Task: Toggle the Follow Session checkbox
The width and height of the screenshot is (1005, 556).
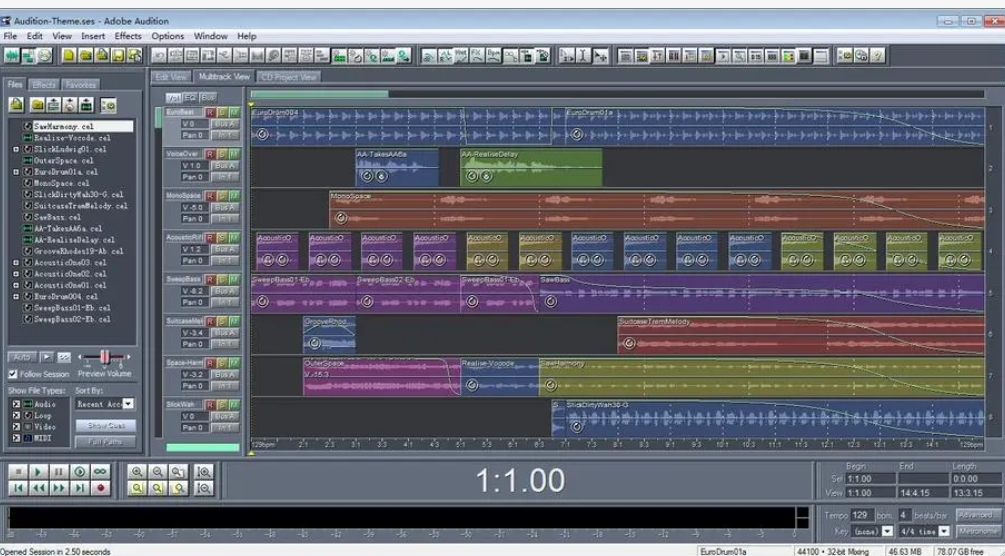Action: [x=13, y=373]
